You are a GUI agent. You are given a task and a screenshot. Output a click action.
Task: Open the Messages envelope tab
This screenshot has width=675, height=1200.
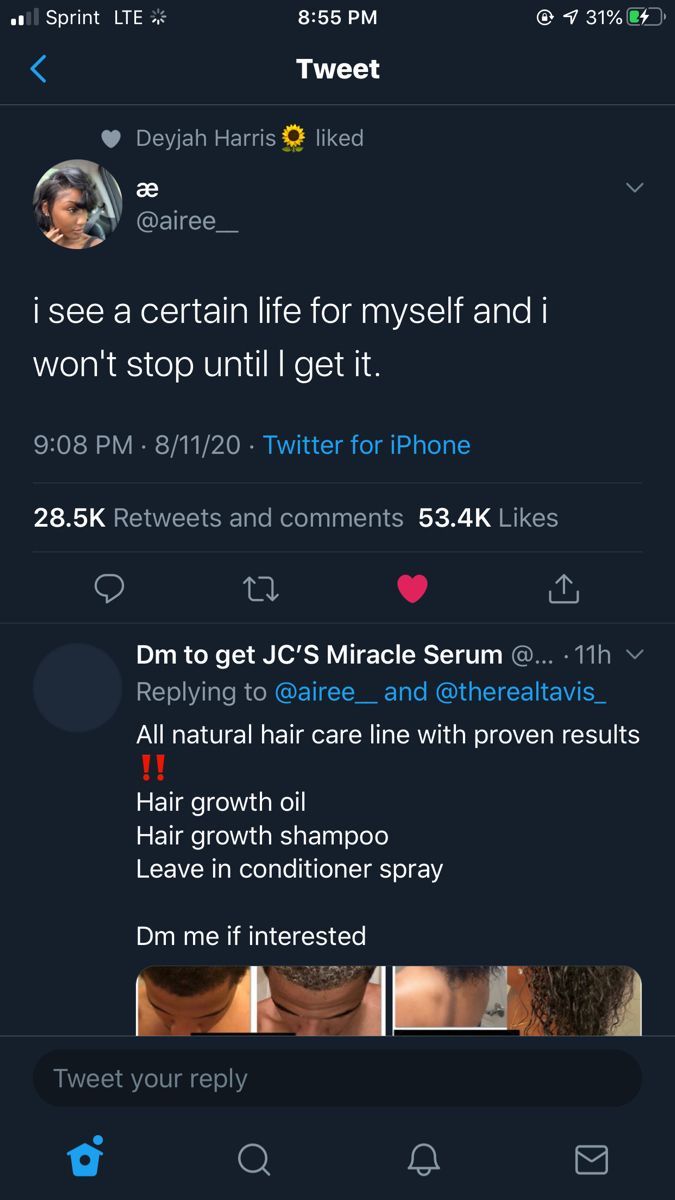[591, 1159]
